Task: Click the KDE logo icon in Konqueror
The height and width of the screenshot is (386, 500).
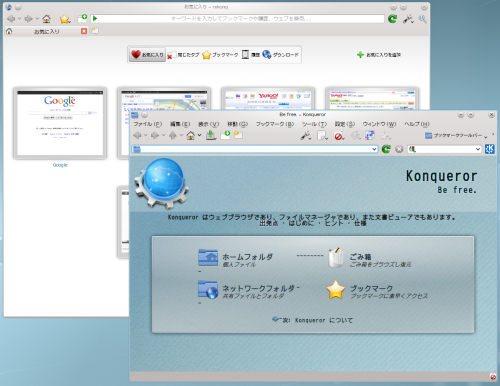Action: point(489,149)
